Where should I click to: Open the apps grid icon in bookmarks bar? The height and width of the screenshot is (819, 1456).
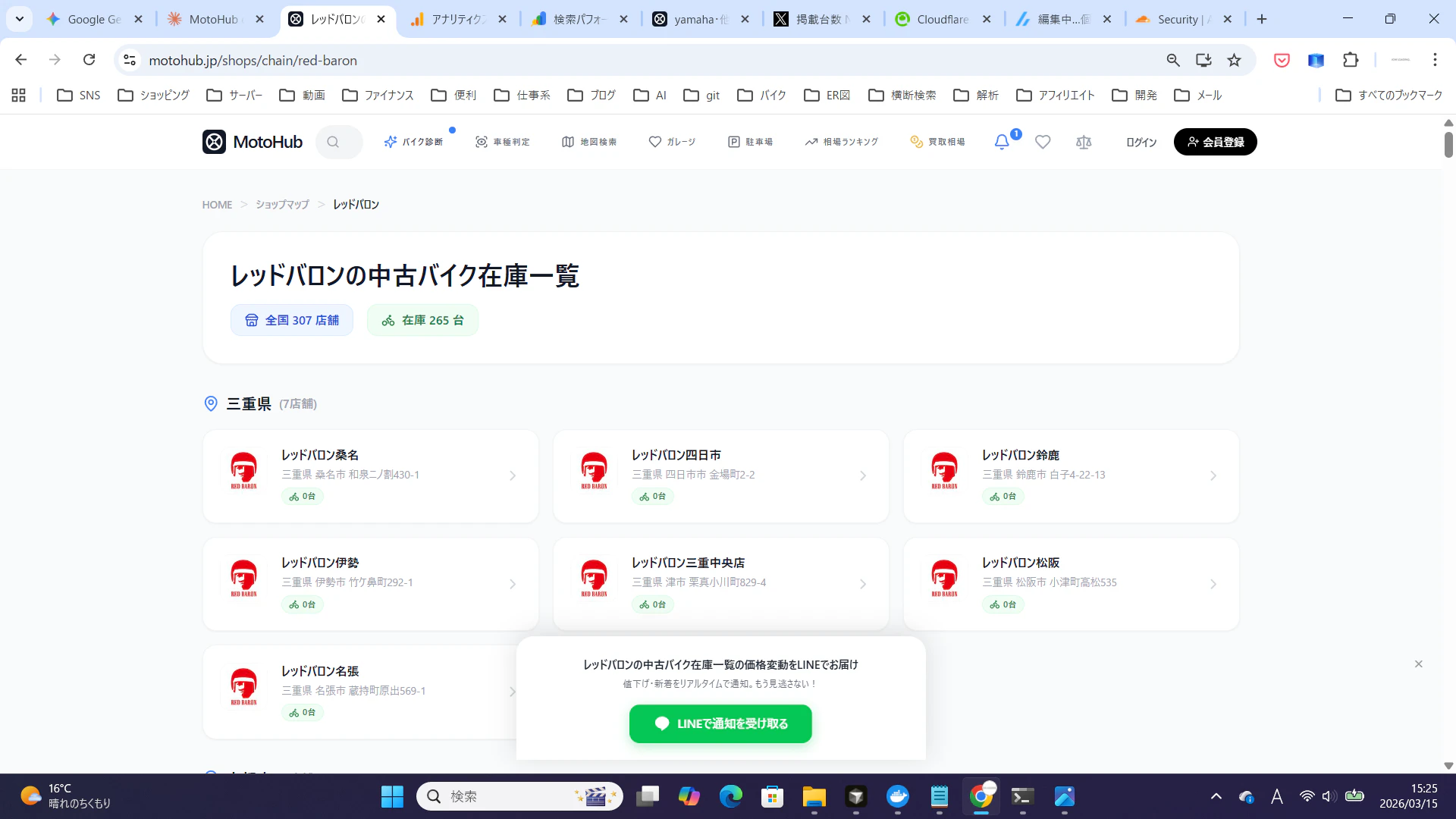tap(19, 95)
